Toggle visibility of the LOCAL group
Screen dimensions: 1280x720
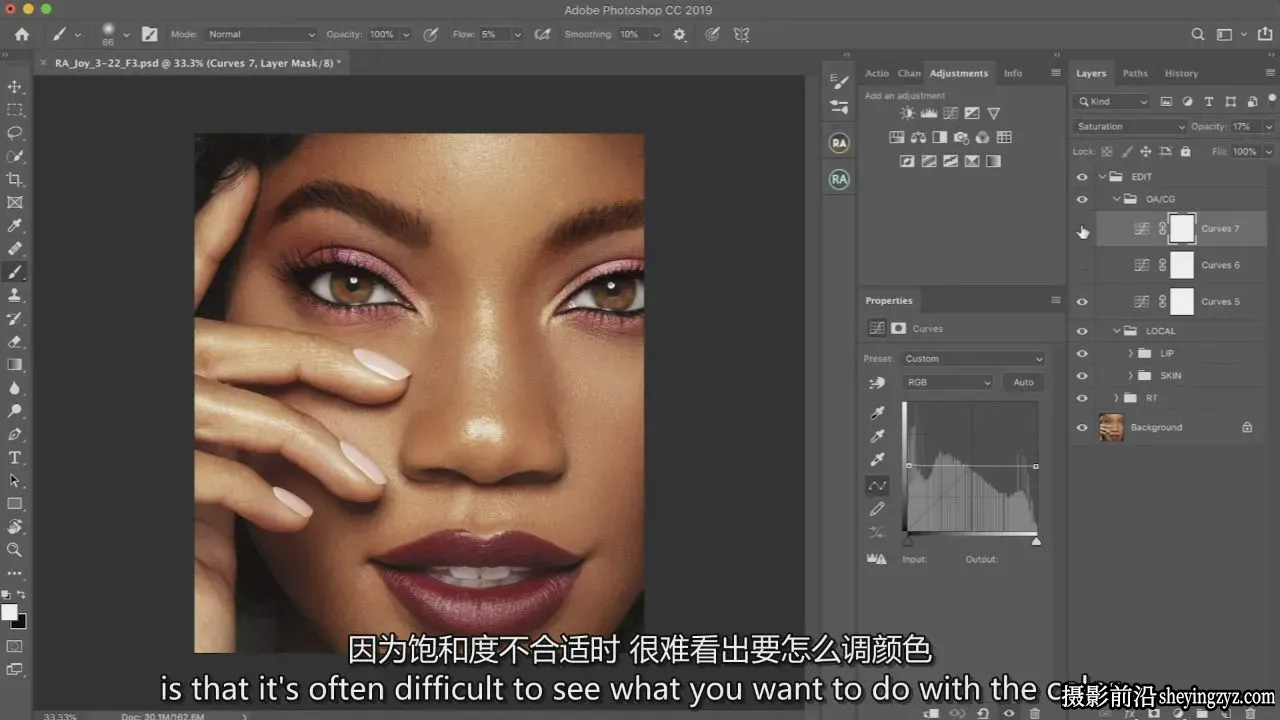point(1082,331)
